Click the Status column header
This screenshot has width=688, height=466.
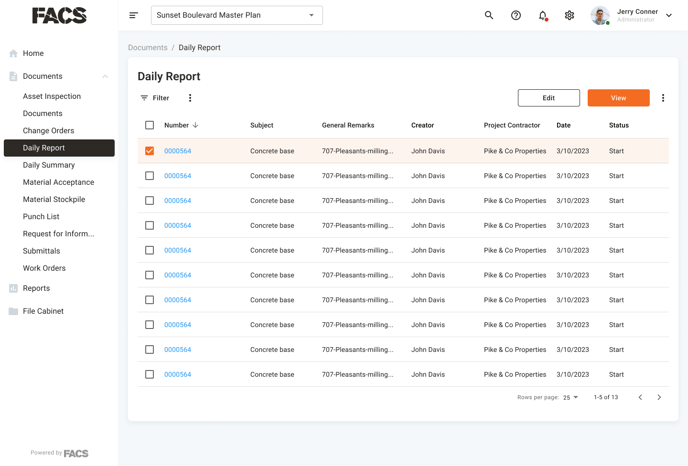[x=619, y=125]
